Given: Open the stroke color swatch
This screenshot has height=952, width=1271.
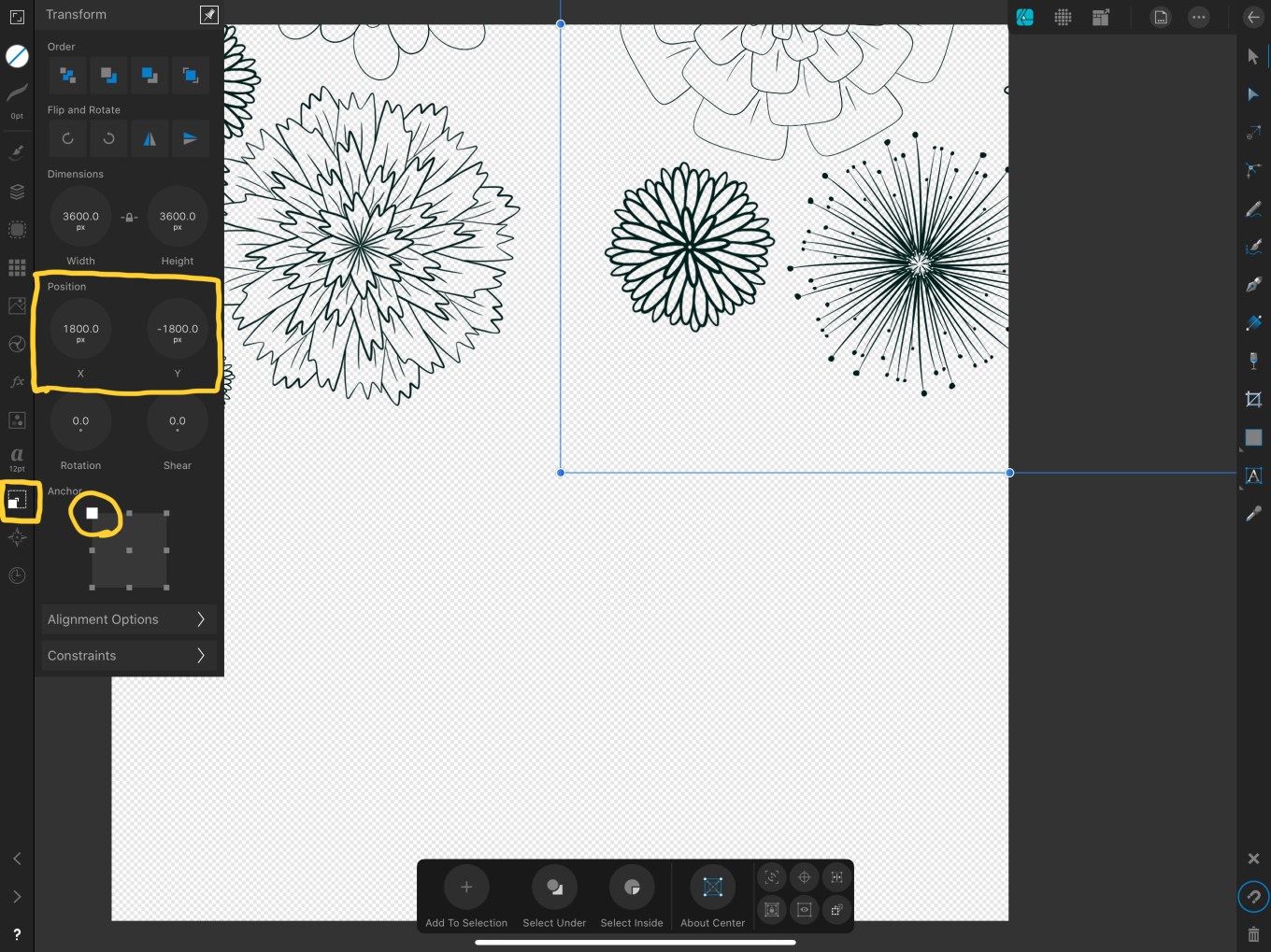Looking at the screenshot, I should [x=17, y=57].
